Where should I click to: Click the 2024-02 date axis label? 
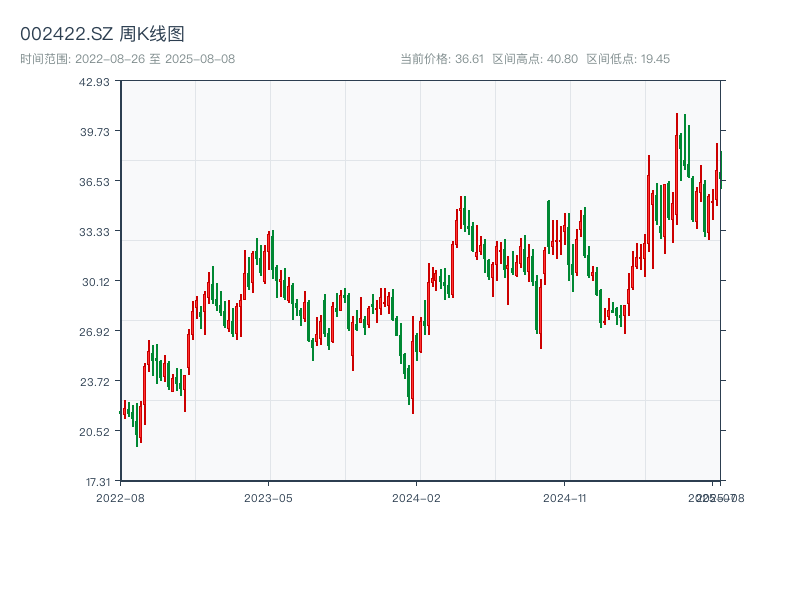pyautogui.click(x=416, y=497)
